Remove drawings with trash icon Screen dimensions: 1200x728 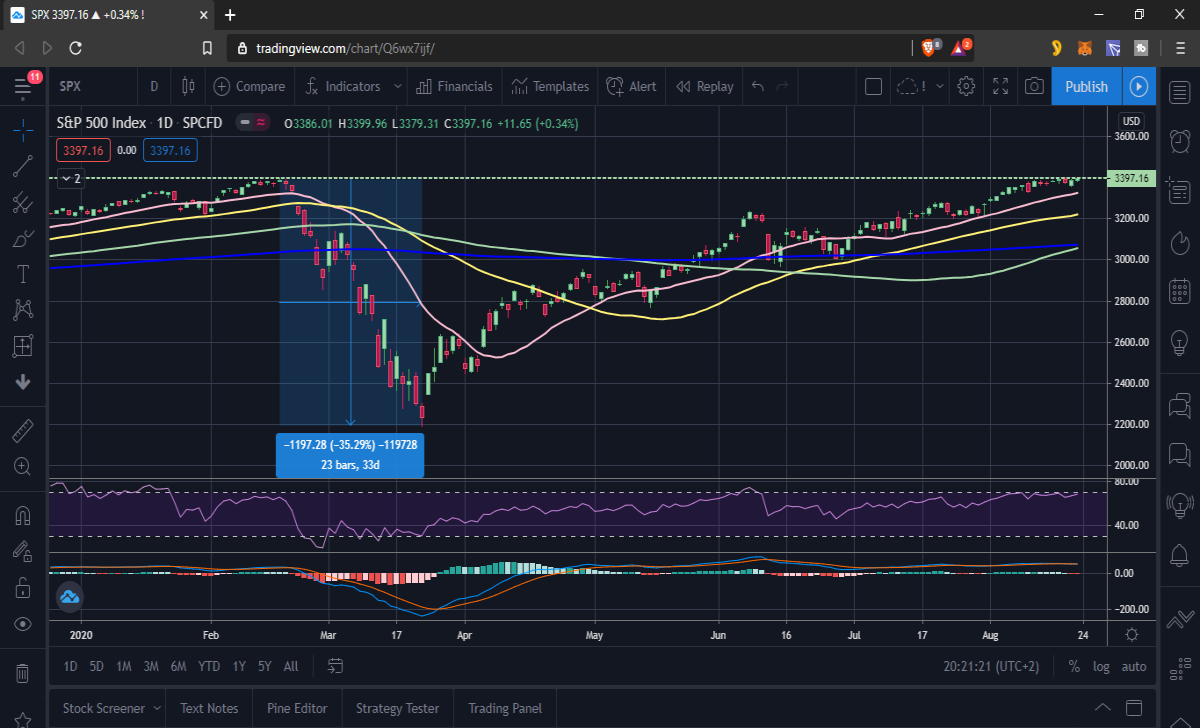pyautogui.click(x=23, y=672)
